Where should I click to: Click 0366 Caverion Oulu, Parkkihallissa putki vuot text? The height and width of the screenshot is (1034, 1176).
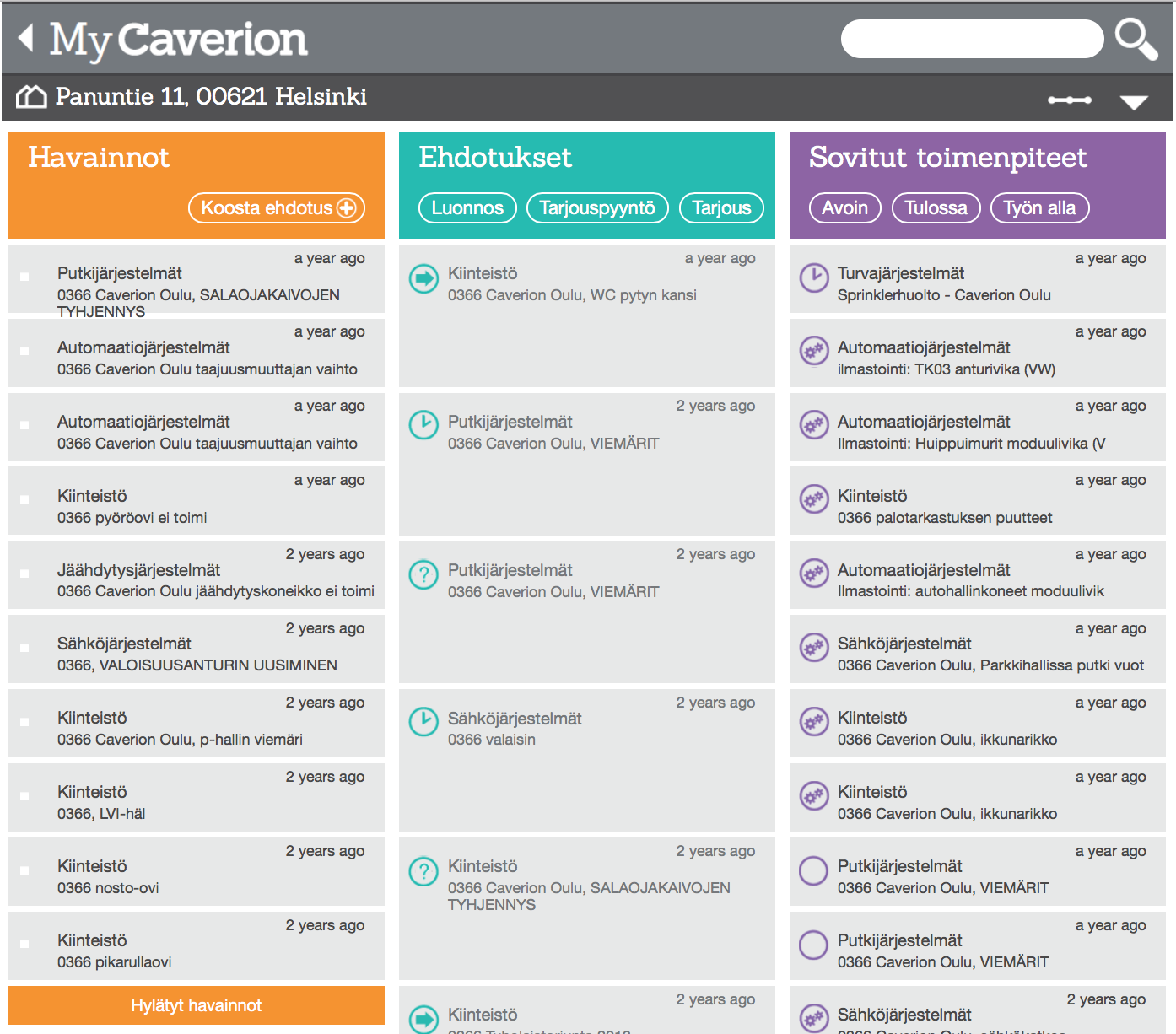(990, 665)
